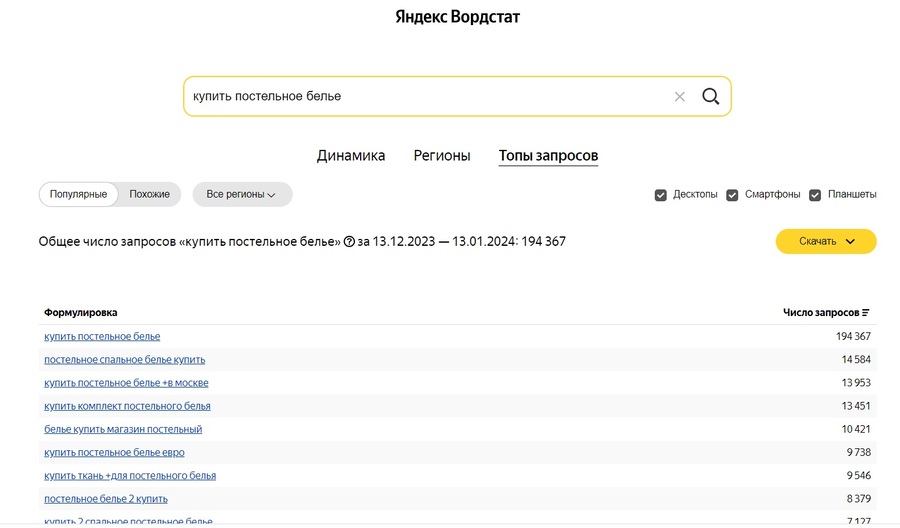Image resolution: width=900 pixels, height=528 pixels.
Task: Open постельное спальное белье купить query
Action: [x=124, y=359]
